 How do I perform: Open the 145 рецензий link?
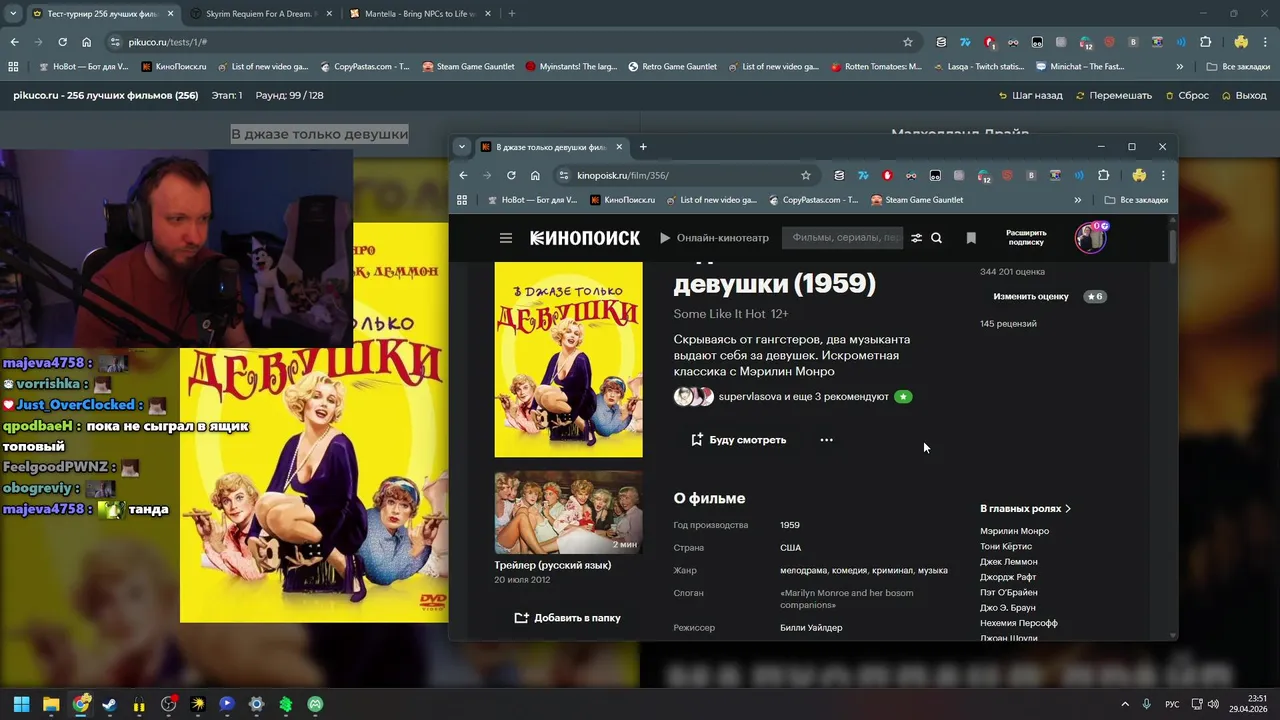click(1008, 324)
